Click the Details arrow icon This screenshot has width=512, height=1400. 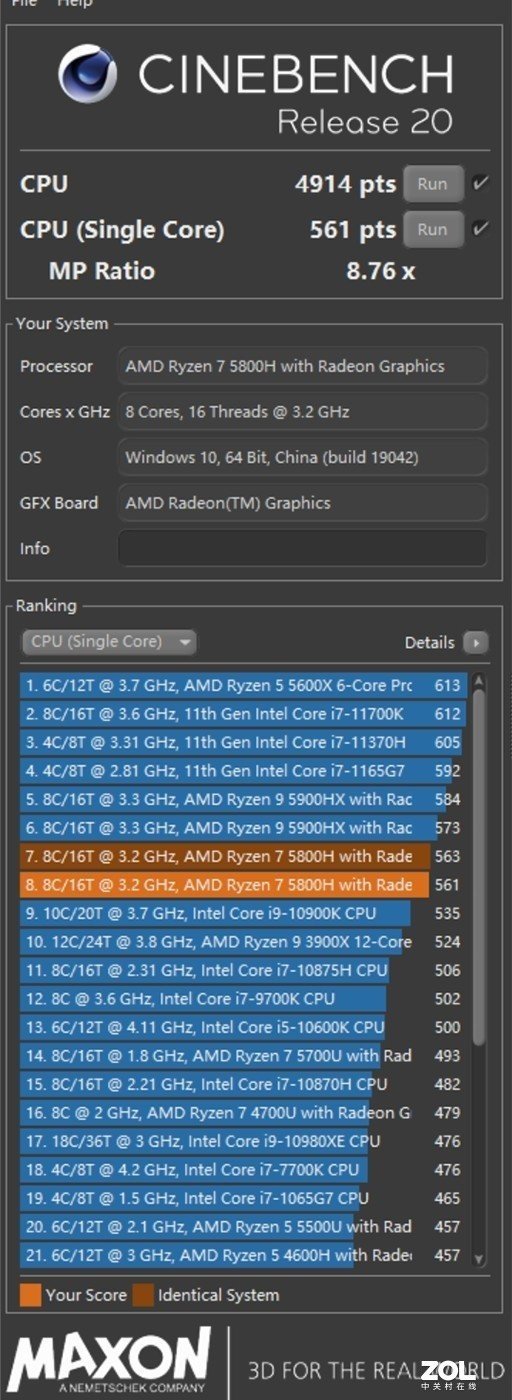click(x=476, y=643)
